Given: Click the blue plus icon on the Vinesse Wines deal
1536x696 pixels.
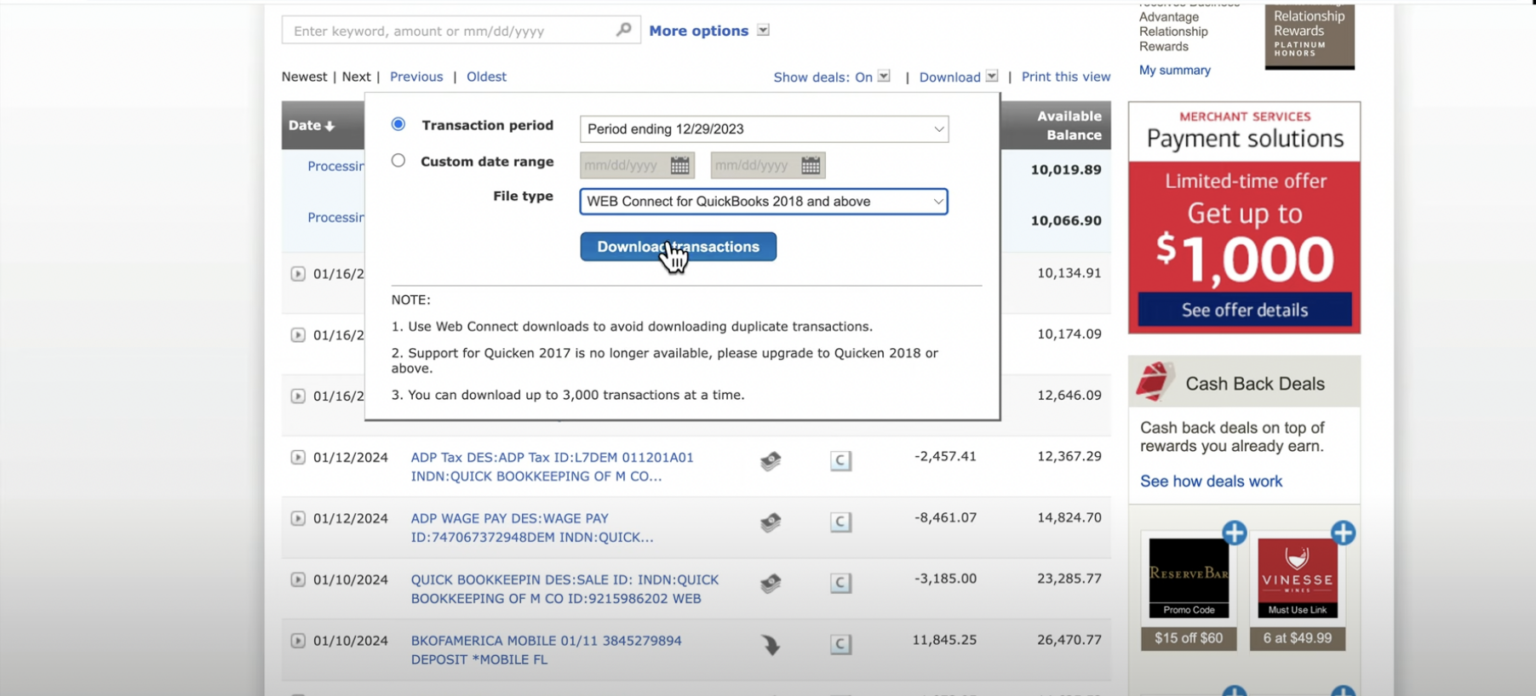Looking at the screenshot, I should [x=1342, y=534].
